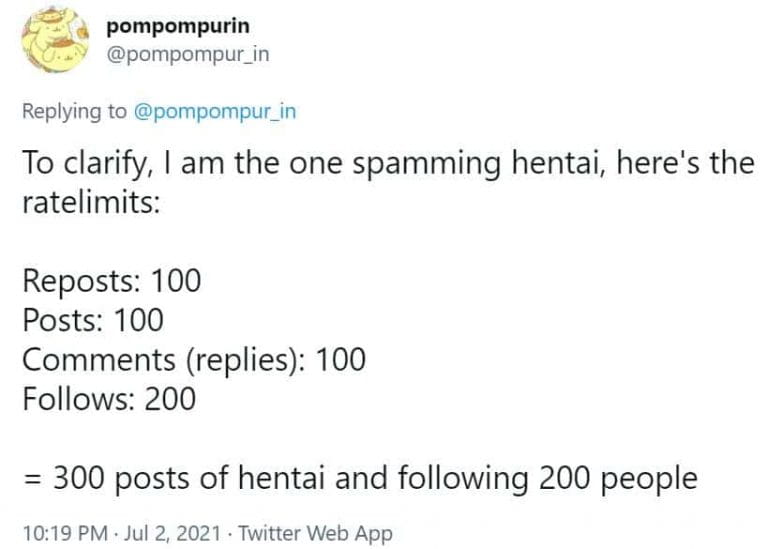Viewport: 768px width, 549px height.
Task: Click the word "ratelimits:"
Action: click(91, 202)
